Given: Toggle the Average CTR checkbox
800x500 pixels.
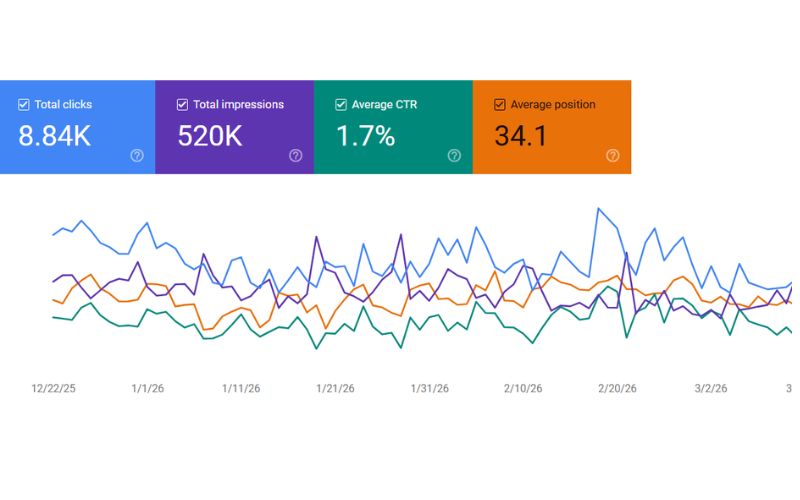Looking at the screenshot, I should pos(341,105).
